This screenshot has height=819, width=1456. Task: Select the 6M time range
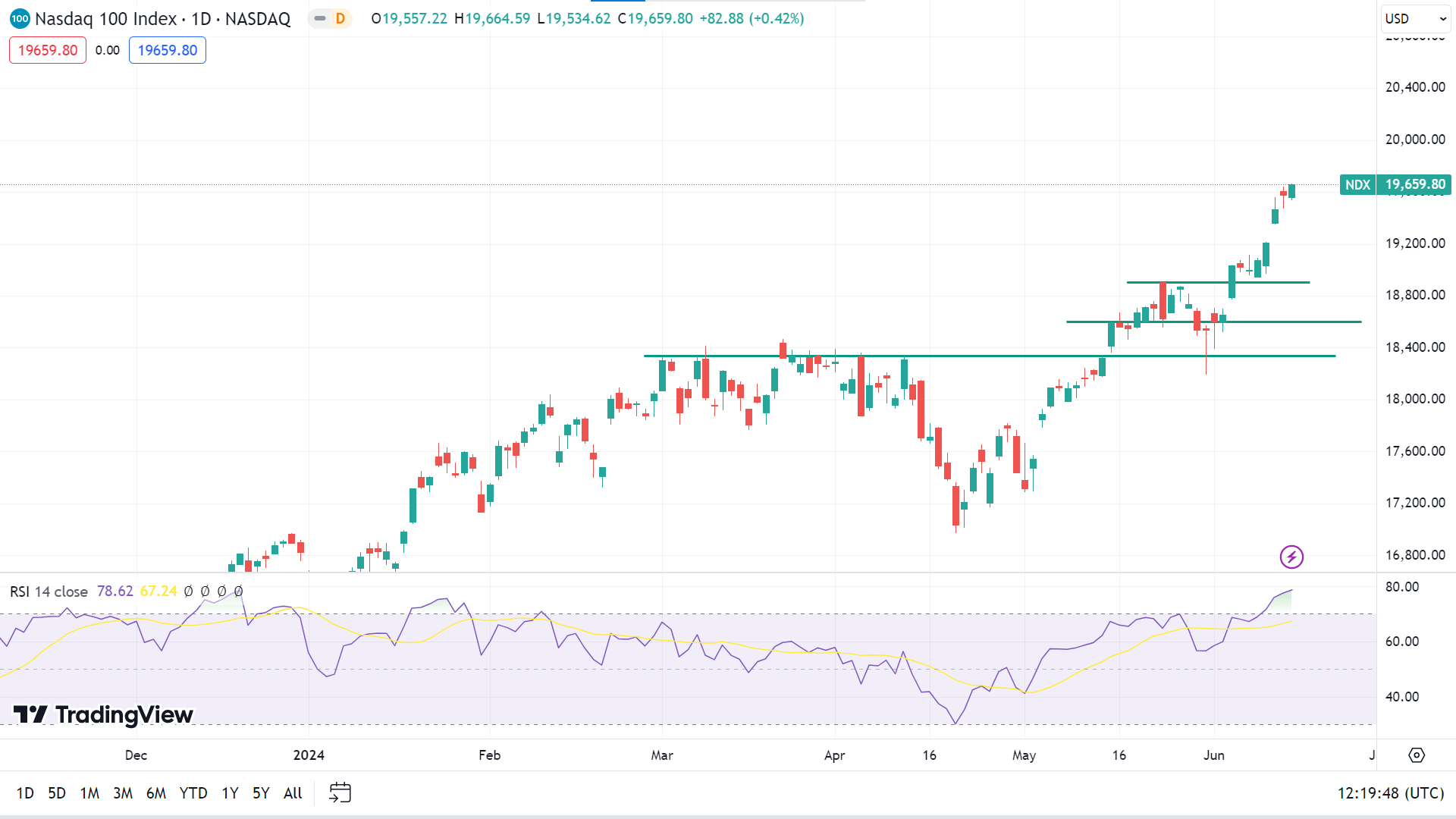click(x=156, y=793)
